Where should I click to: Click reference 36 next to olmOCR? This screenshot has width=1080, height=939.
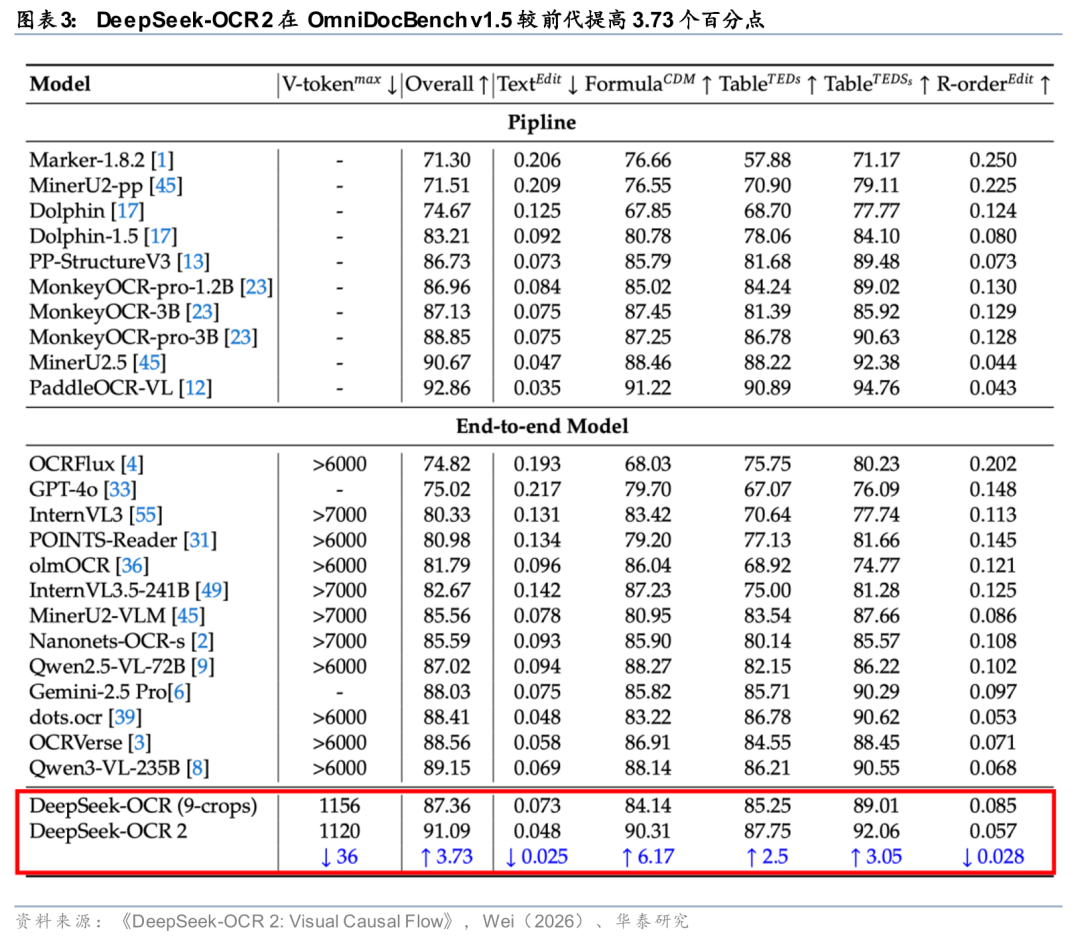point(130,566)
